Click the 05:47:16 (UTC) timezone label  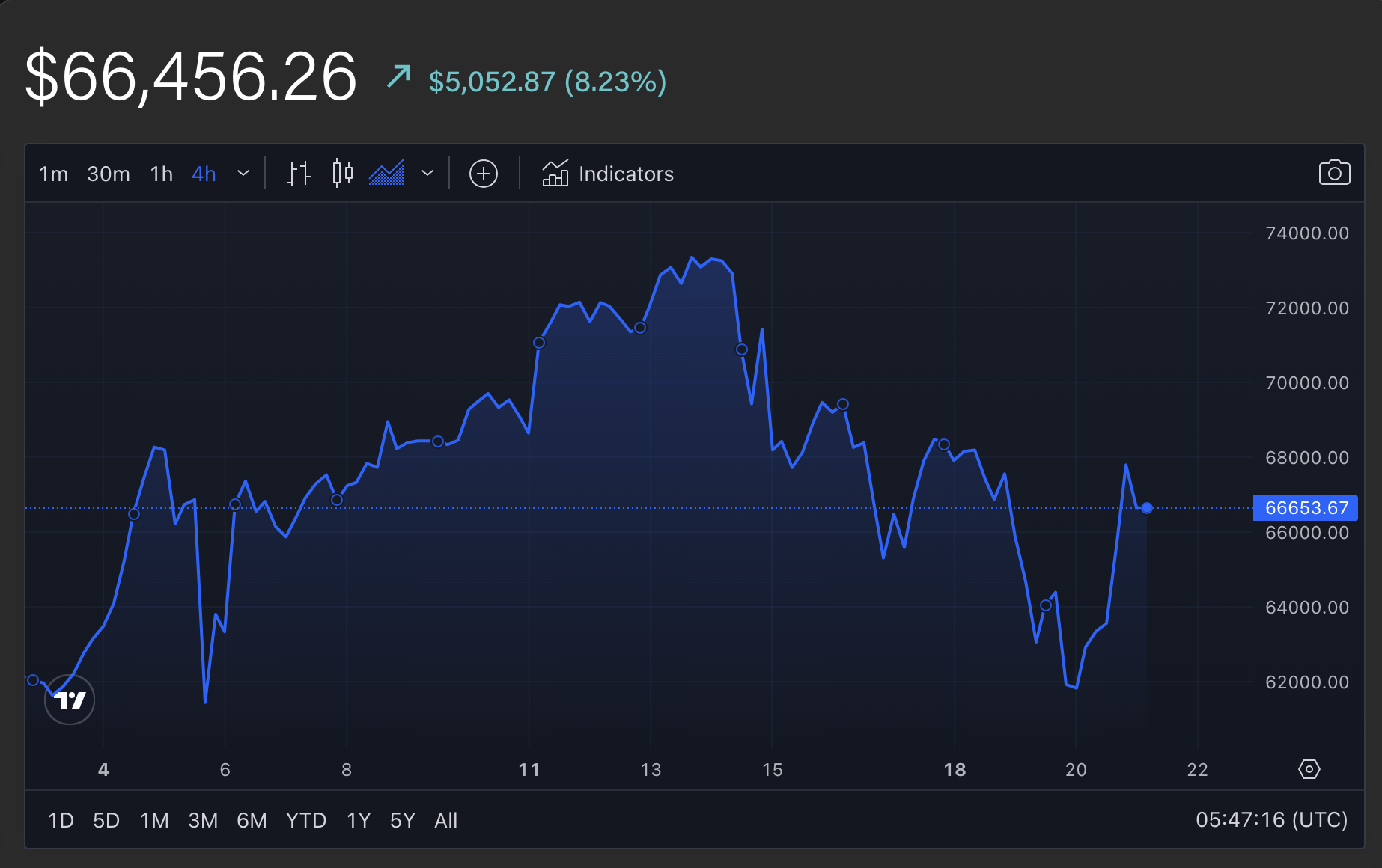[x=1271, y=820]
